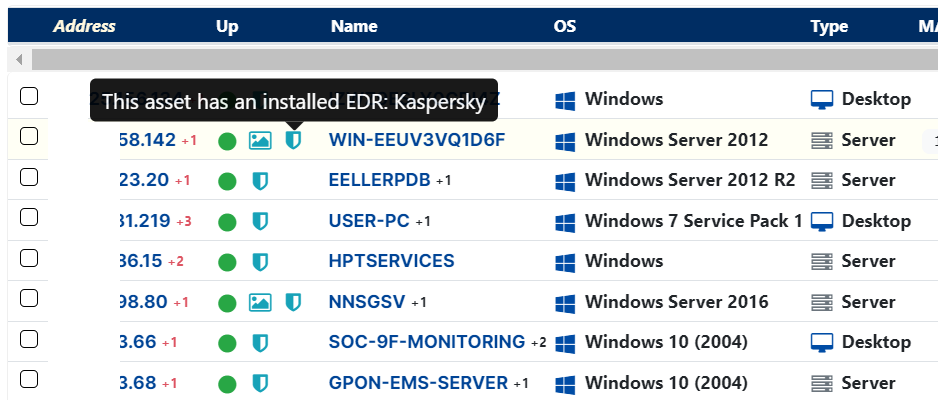Open the NNSGSV asset name link
The height and width of the screenshot is (400, 938).
(x=367, y=302)
